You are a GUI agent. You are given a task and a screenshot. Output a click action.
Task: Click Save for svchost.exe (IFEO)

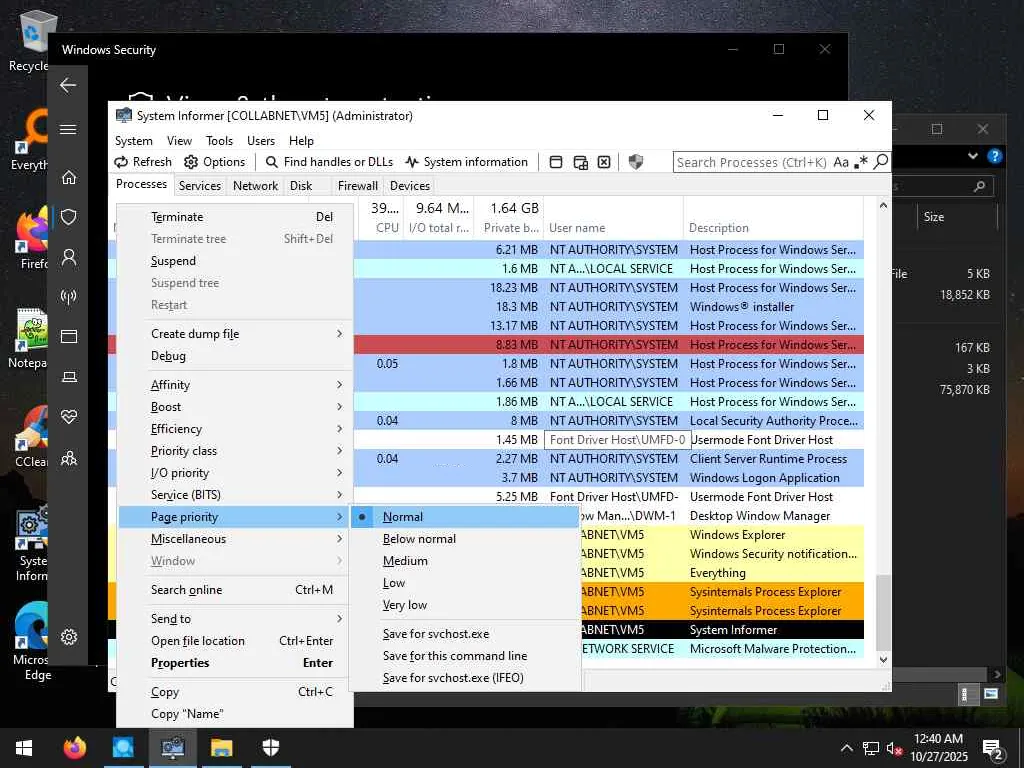tap(465, 678)
